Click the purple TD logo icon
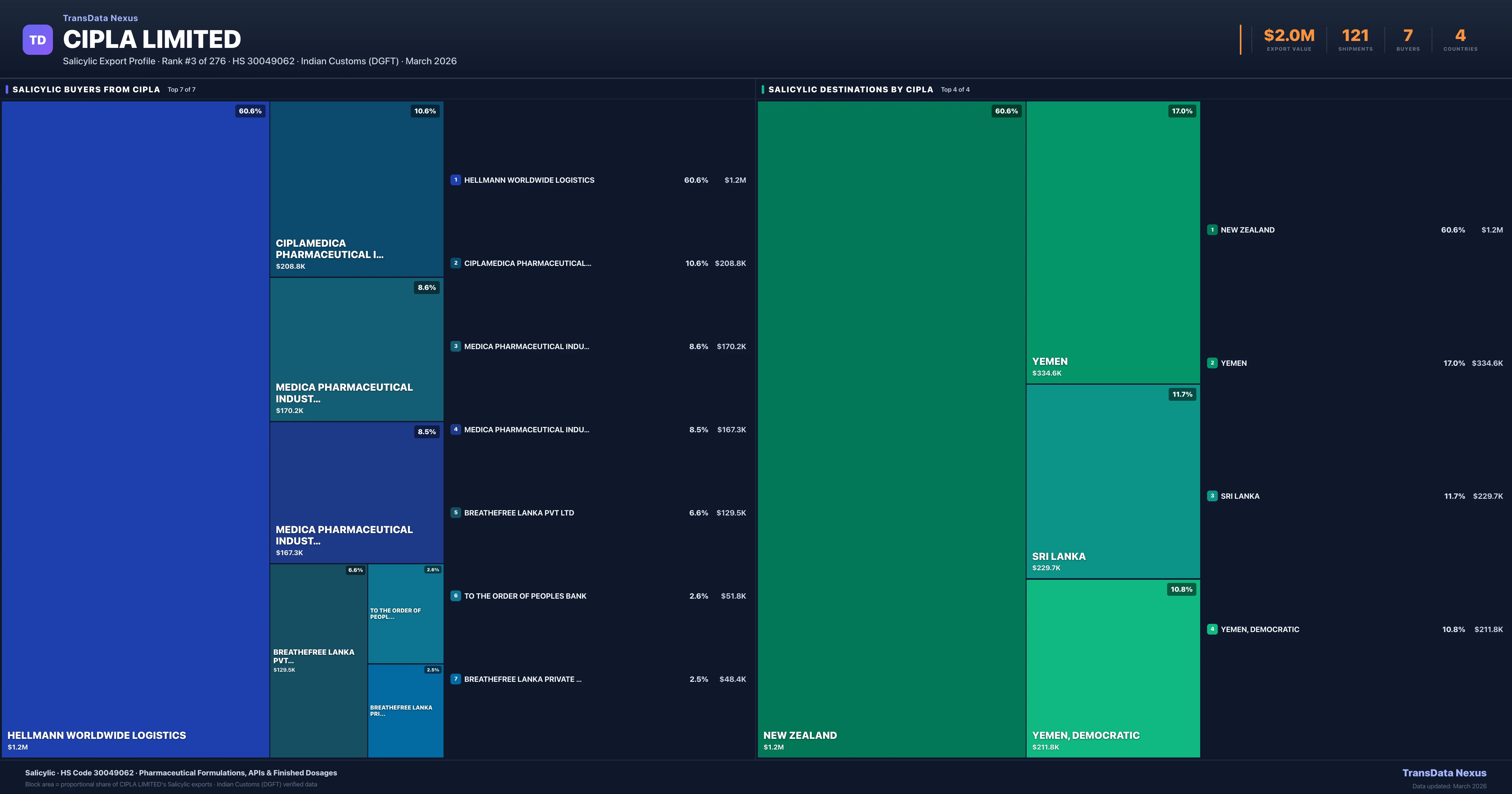This screenshot has height=794, width=1512. click(37, 40)
